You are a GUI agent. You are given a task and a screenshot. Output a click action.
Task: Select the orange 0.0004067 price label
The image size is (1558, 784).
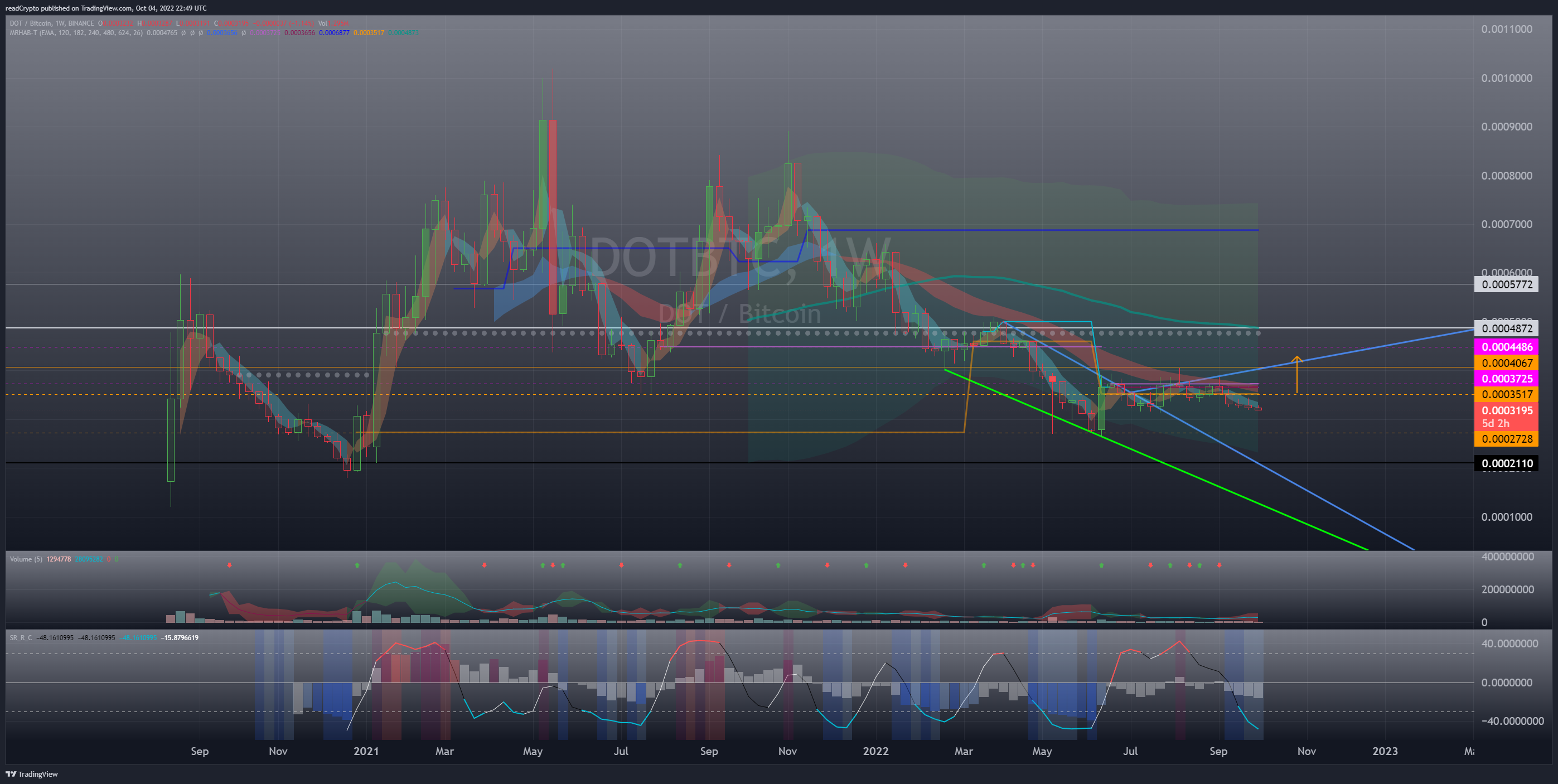tap(1506, 363)
